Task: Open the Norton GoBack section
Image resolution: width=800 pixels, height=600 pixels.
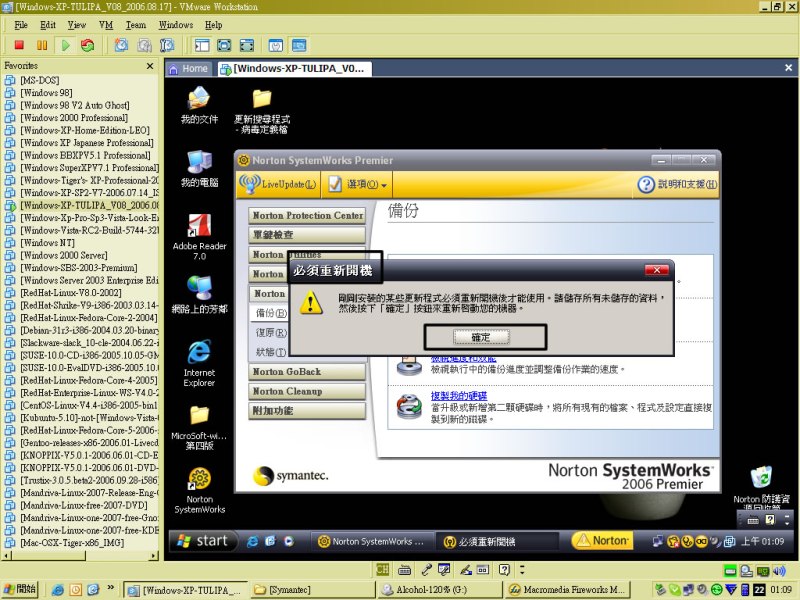Action: (x=308, y=371)
